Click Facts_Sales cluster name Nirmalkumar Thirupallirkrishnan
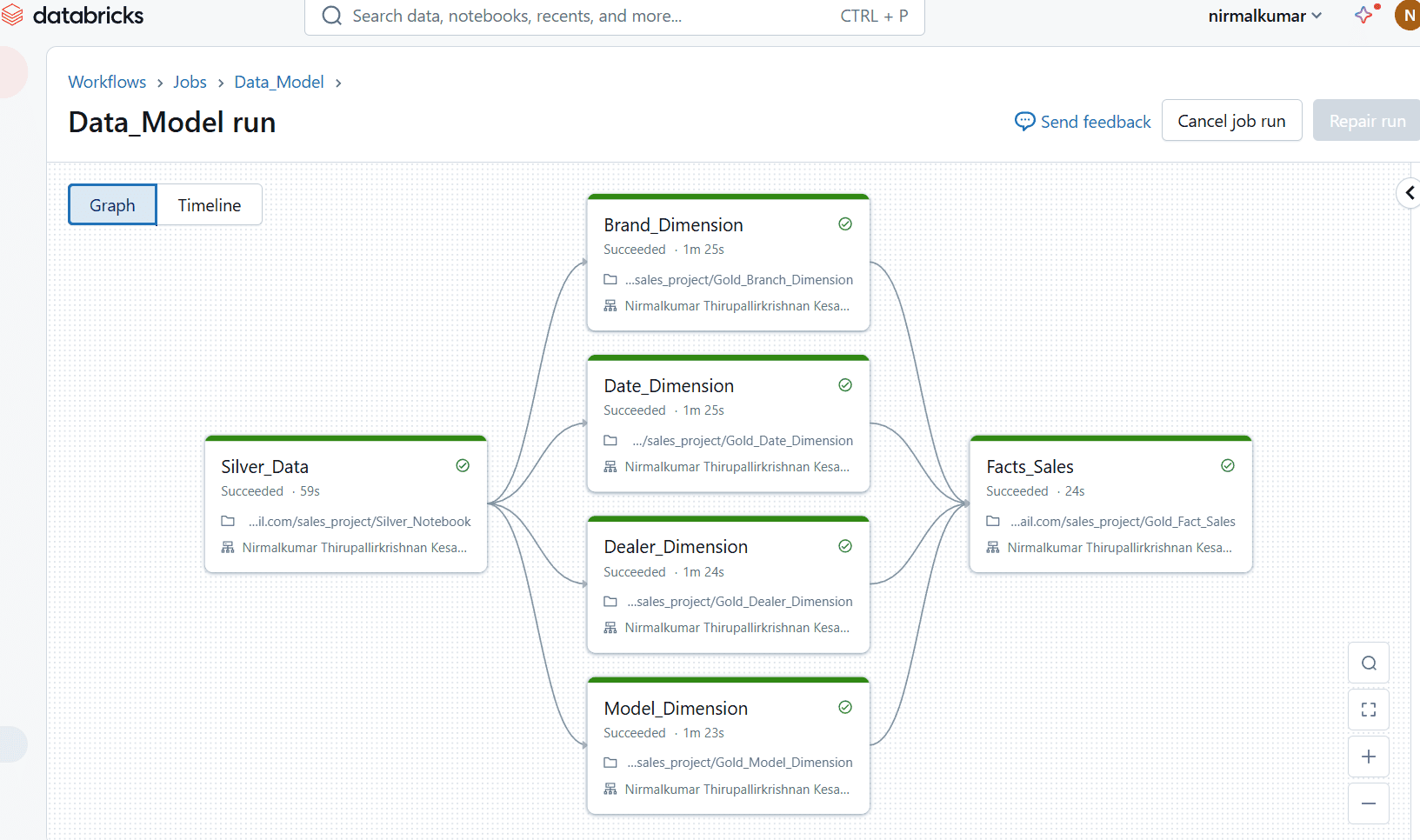Image resolution: width=1420 pixels, height=840 pixels. (x=1119, y=548)
